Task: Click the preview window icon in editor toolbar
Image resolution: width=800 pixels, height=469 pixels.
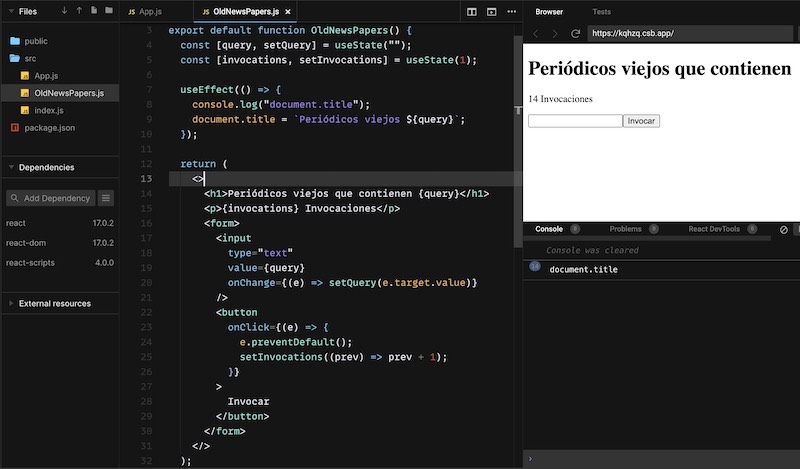Action: 491,12
